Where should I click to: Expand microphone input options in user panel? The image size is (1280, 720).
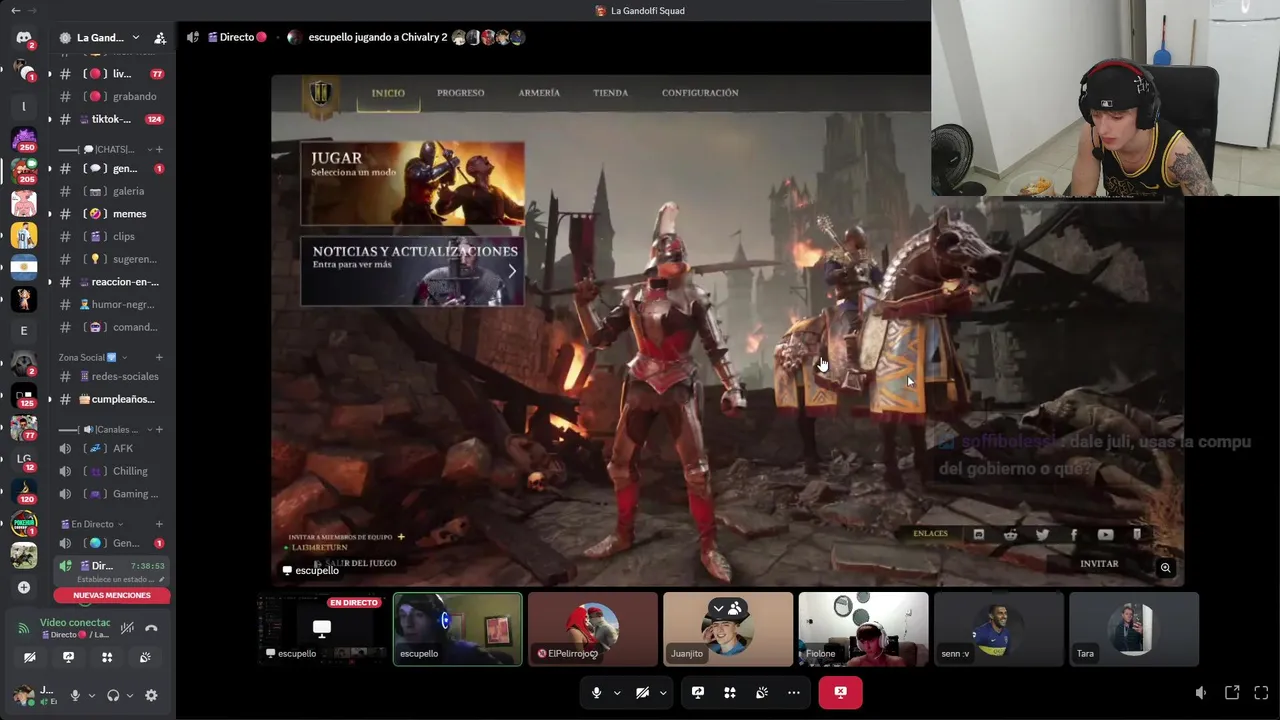click(x=91, y=695)
